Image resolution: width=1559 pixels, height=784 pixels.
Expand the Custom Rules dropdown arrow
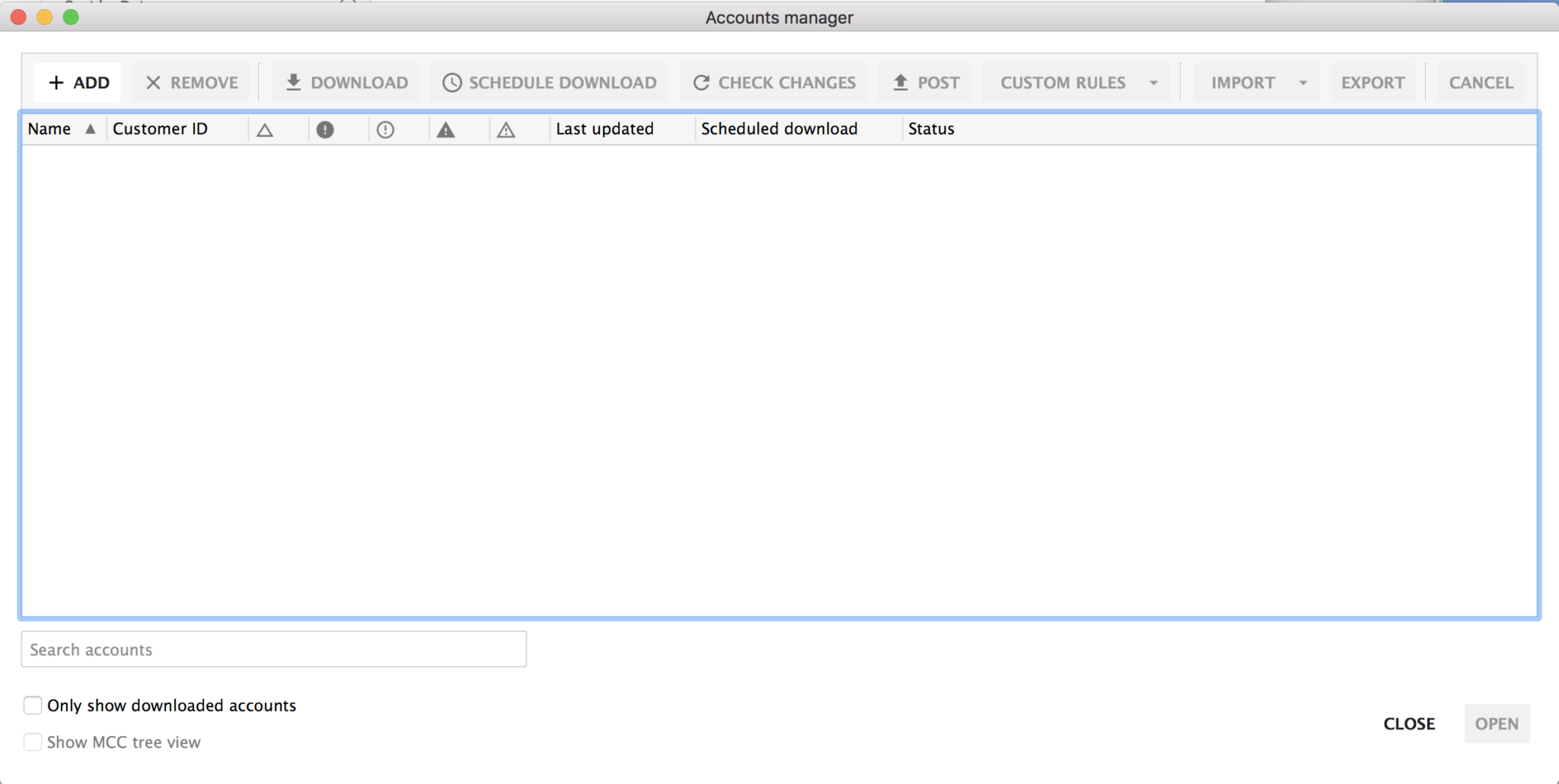click(x=1154, y=83)
